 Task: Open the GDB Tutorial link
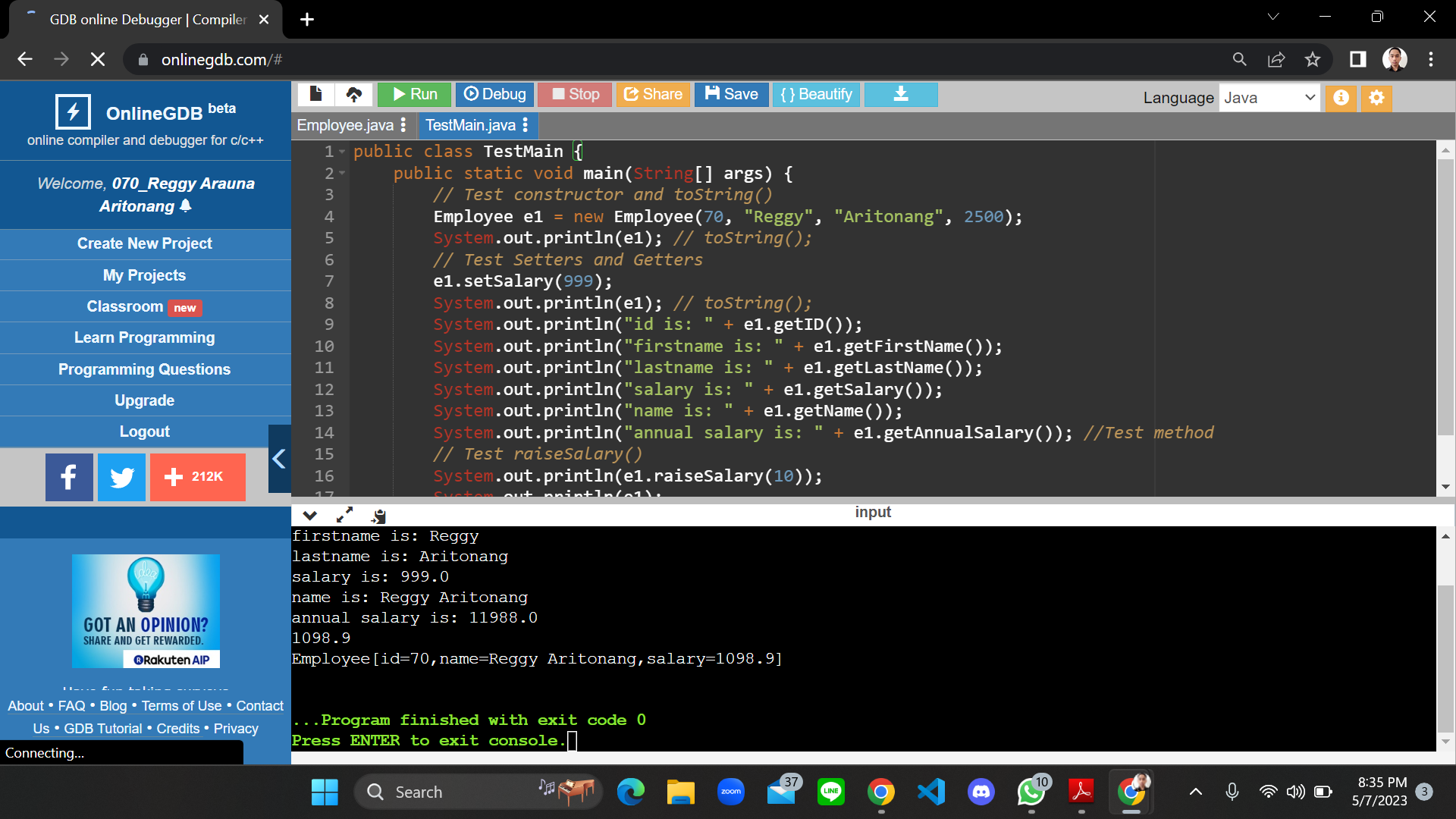point(104,728)
